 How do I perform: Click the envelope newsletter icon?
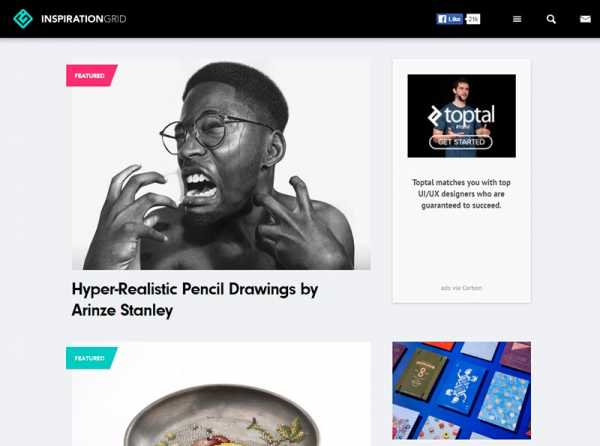[585, 19]
